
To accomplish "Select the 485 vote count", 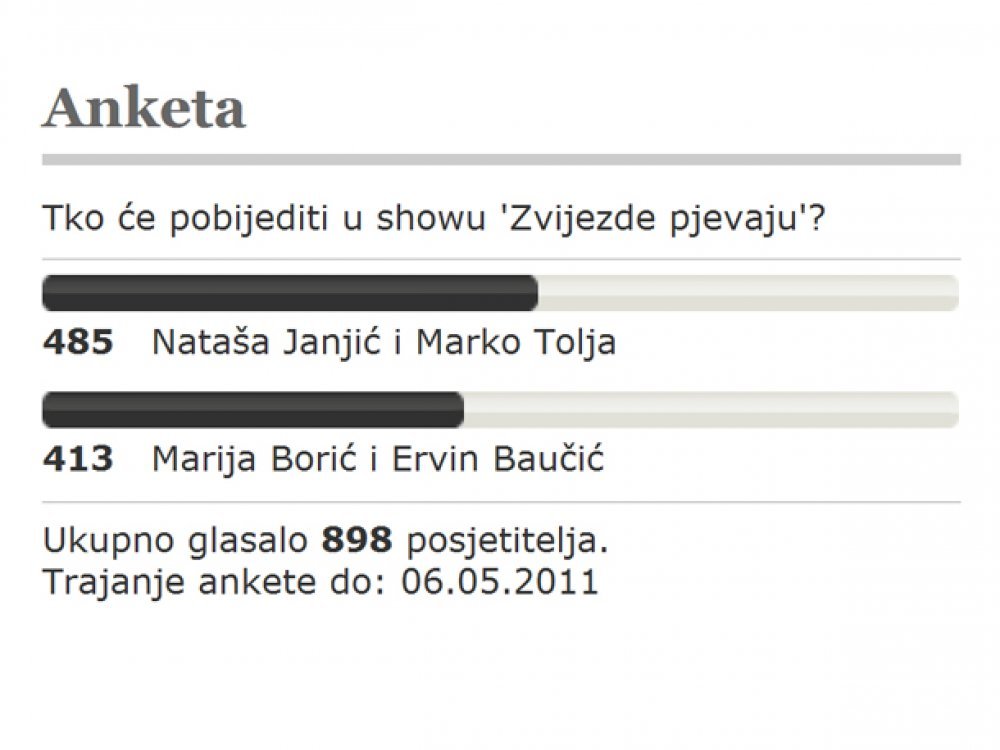I will tap(78, 341).
